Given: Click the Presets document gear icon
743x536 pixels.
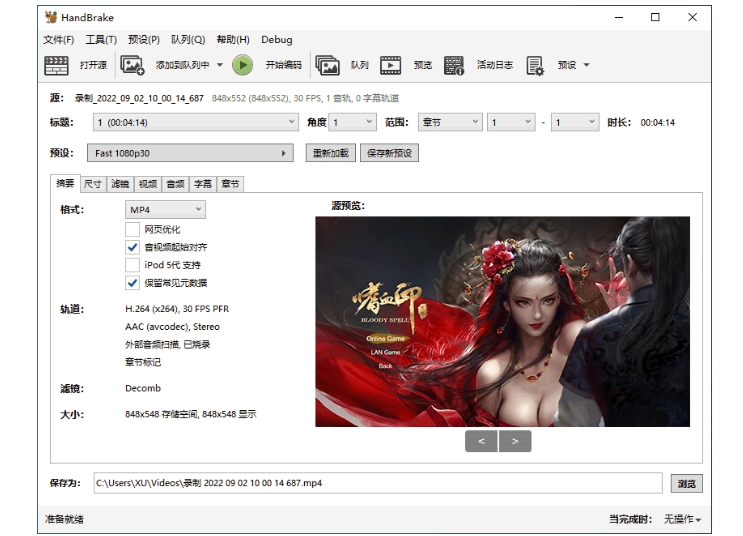Looking at the screenshot, I should tap(535, 65).
